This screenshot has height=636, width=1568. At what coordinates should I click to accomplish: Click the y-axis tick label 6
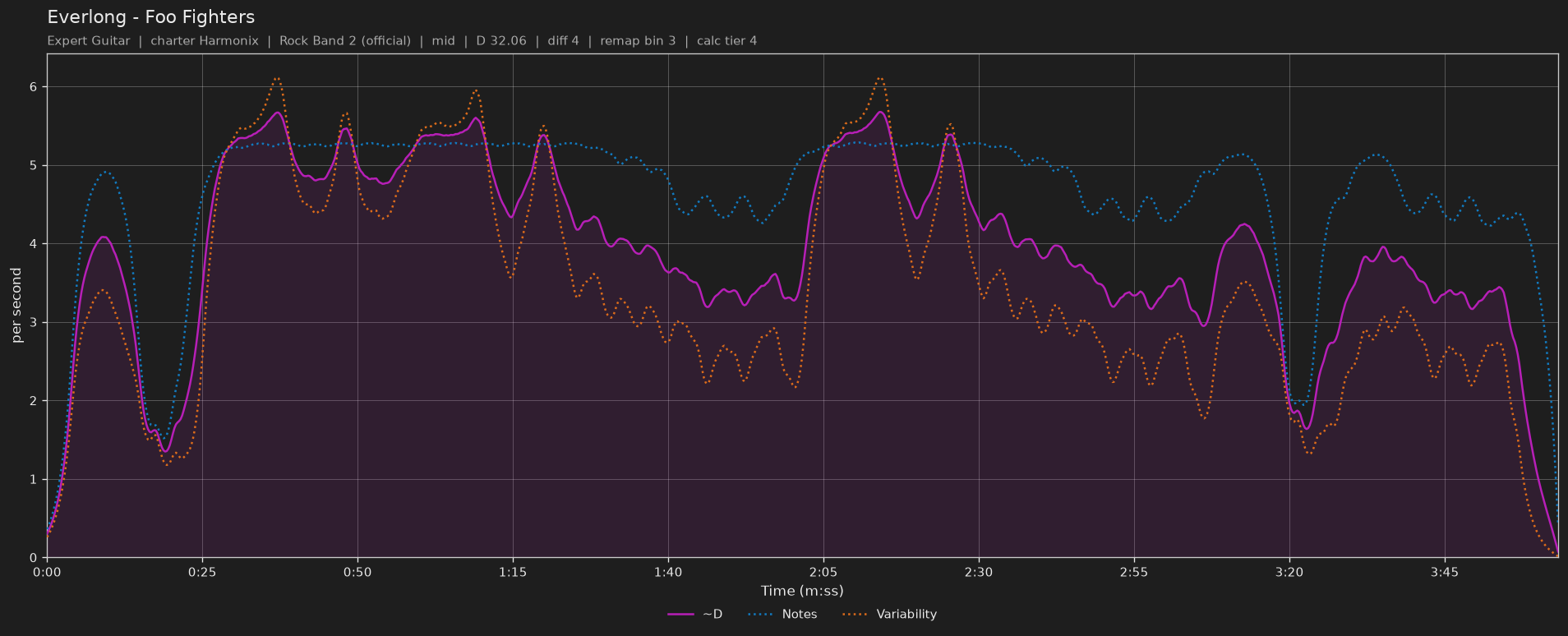[x=34, y=87]
